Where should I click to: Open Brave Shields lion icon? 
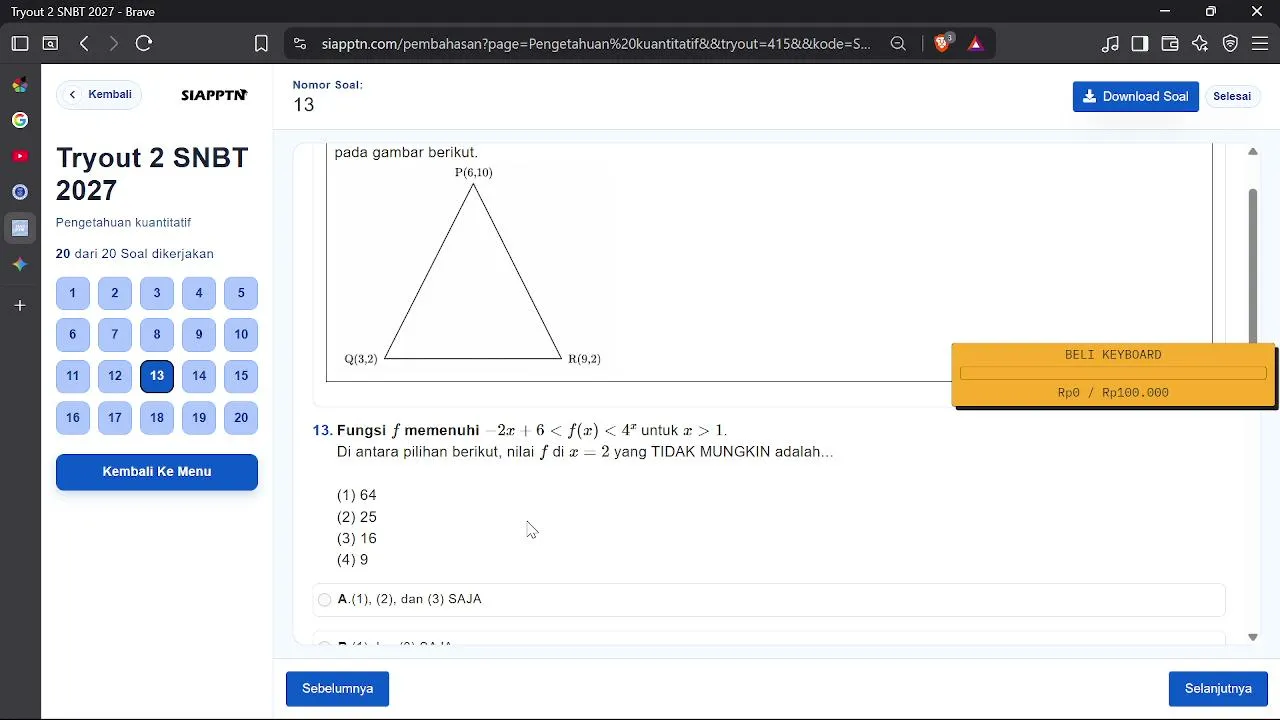click(x=942, y=43)
